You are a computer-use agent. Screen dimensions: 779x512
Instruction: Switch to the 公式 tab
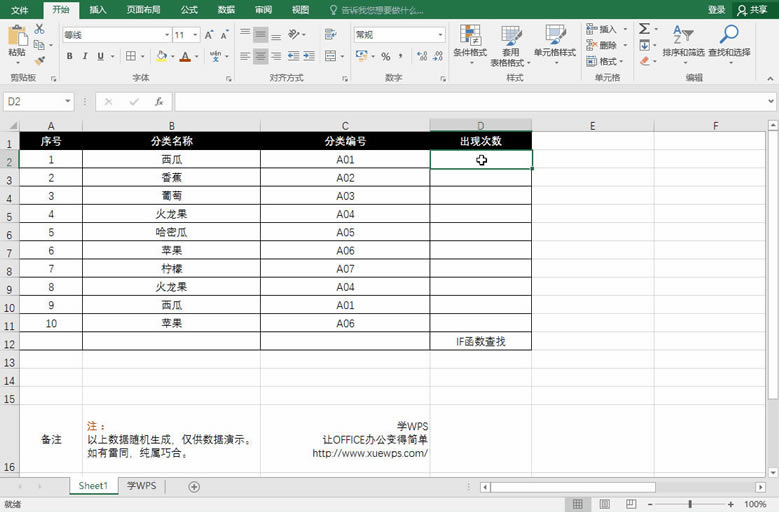pyautogui.click(x=189, y=10)
